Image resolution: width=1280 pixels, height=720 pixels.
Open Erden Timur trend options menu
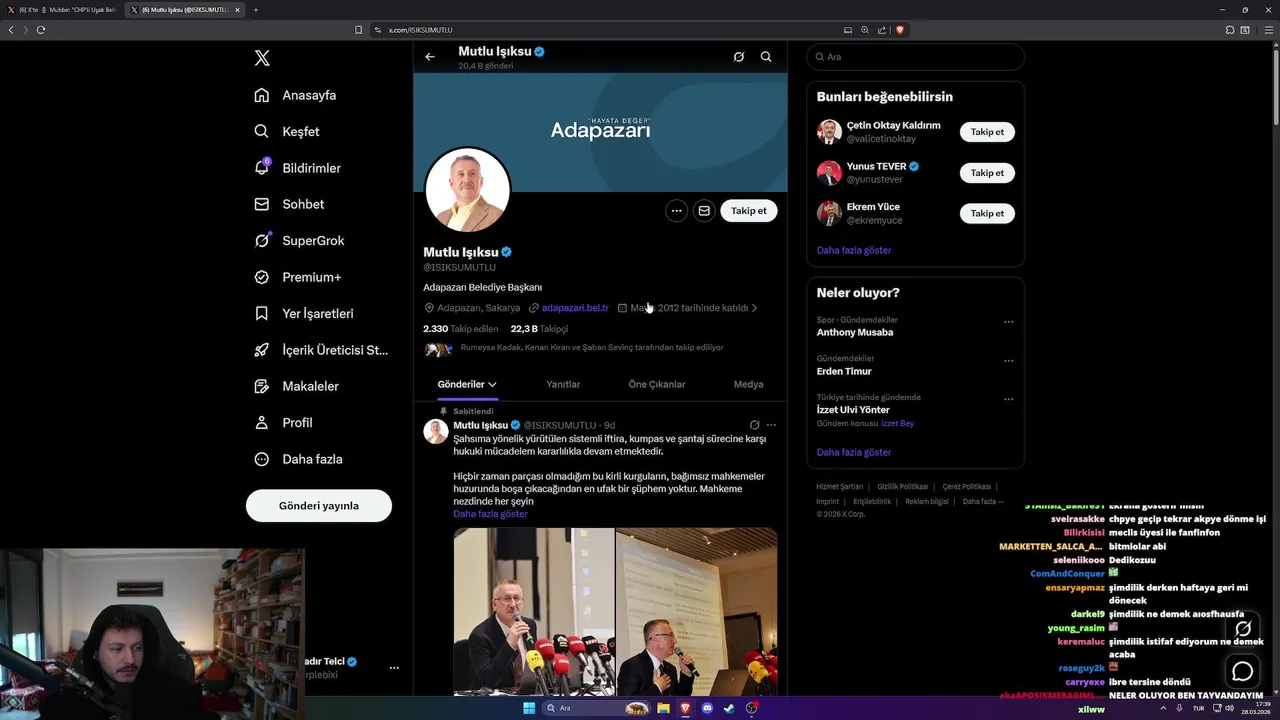[1008, 361]
